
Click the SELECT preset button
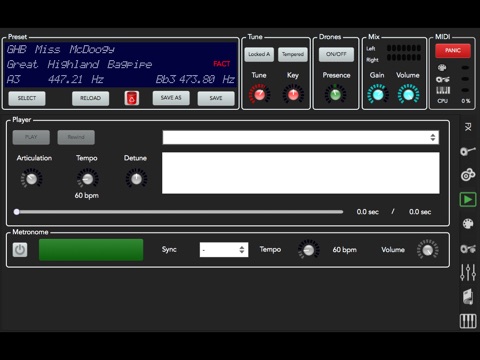pos(27,98)
